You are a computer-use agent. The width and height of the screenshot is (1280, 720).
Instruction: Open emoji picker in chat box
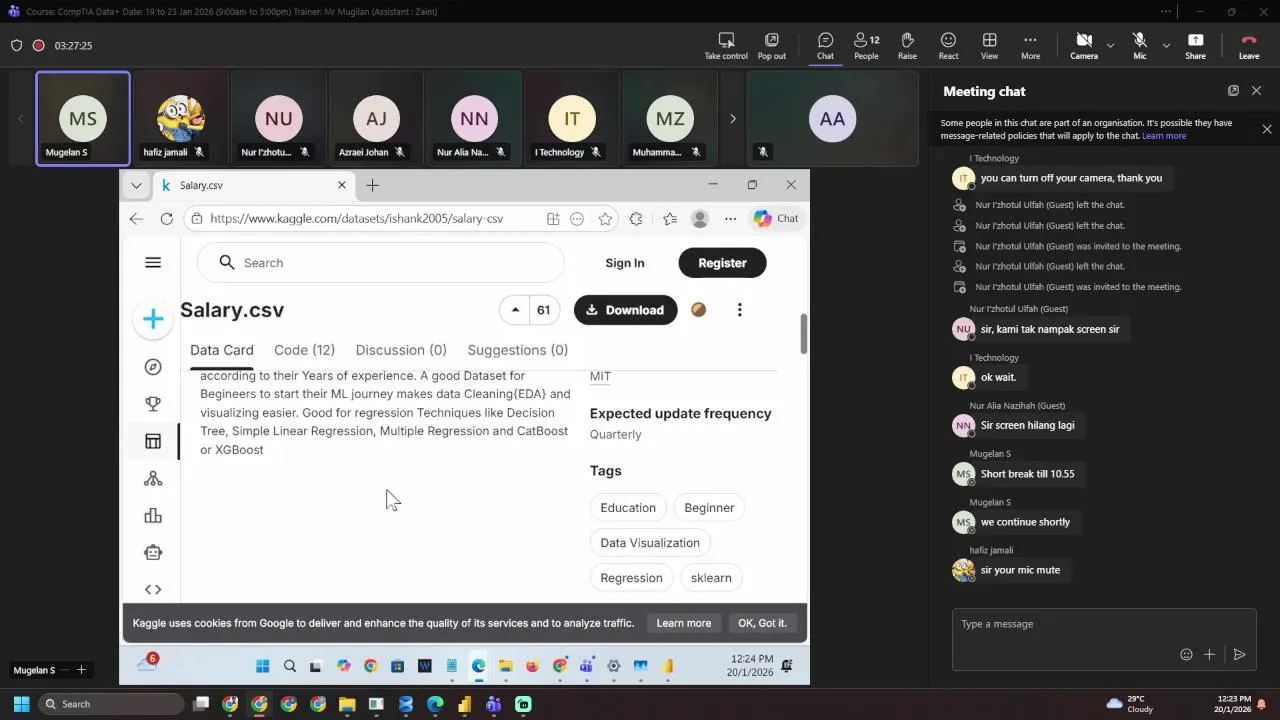1186,654
